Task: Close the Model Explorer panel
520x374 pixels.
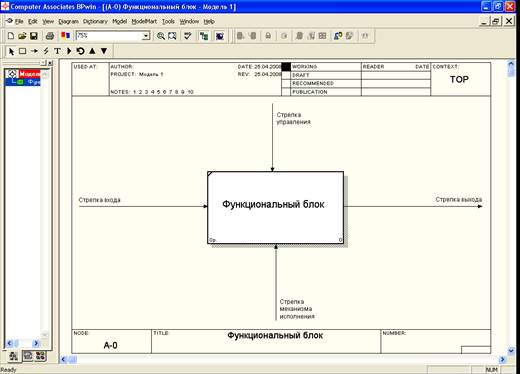Action: pos(50,63)
